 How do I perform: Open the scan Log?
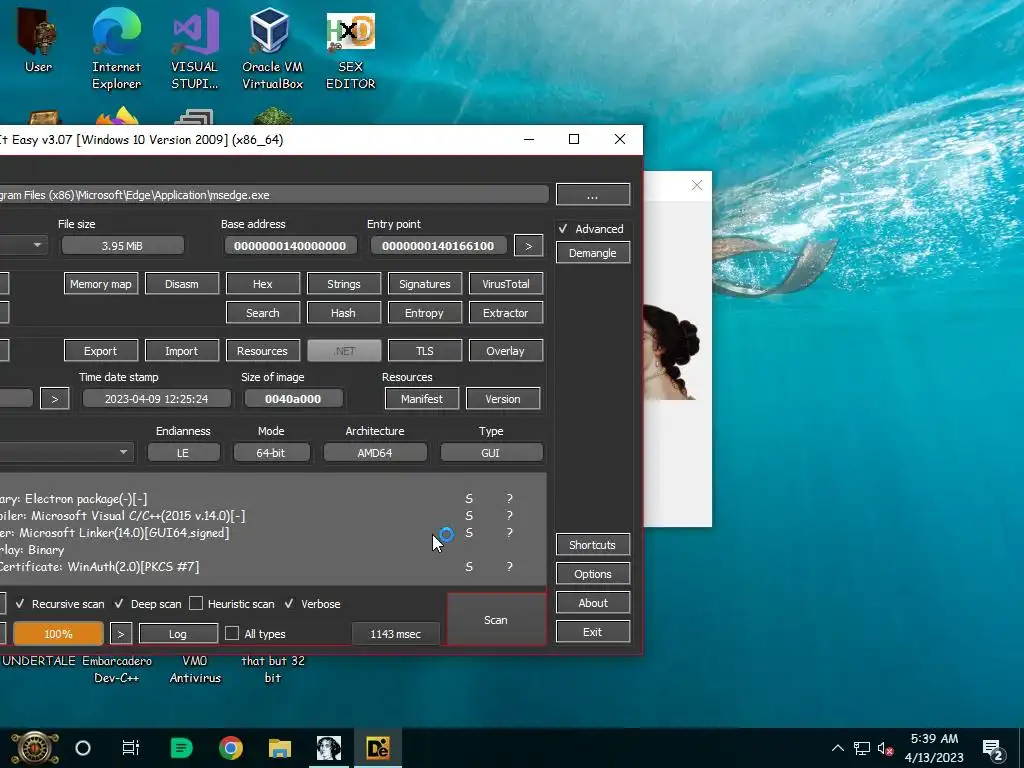coord(178,633)
